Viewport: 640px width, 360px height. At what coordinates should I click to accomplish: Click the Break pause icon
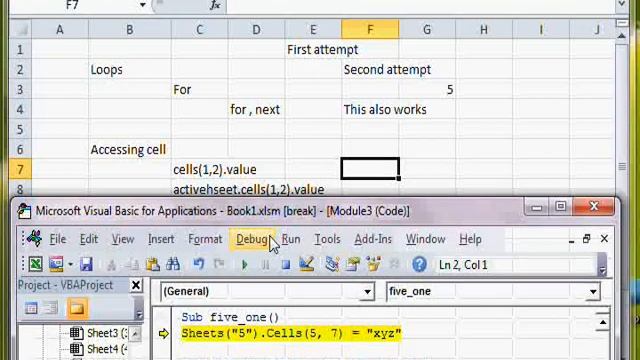pos(265,265)
